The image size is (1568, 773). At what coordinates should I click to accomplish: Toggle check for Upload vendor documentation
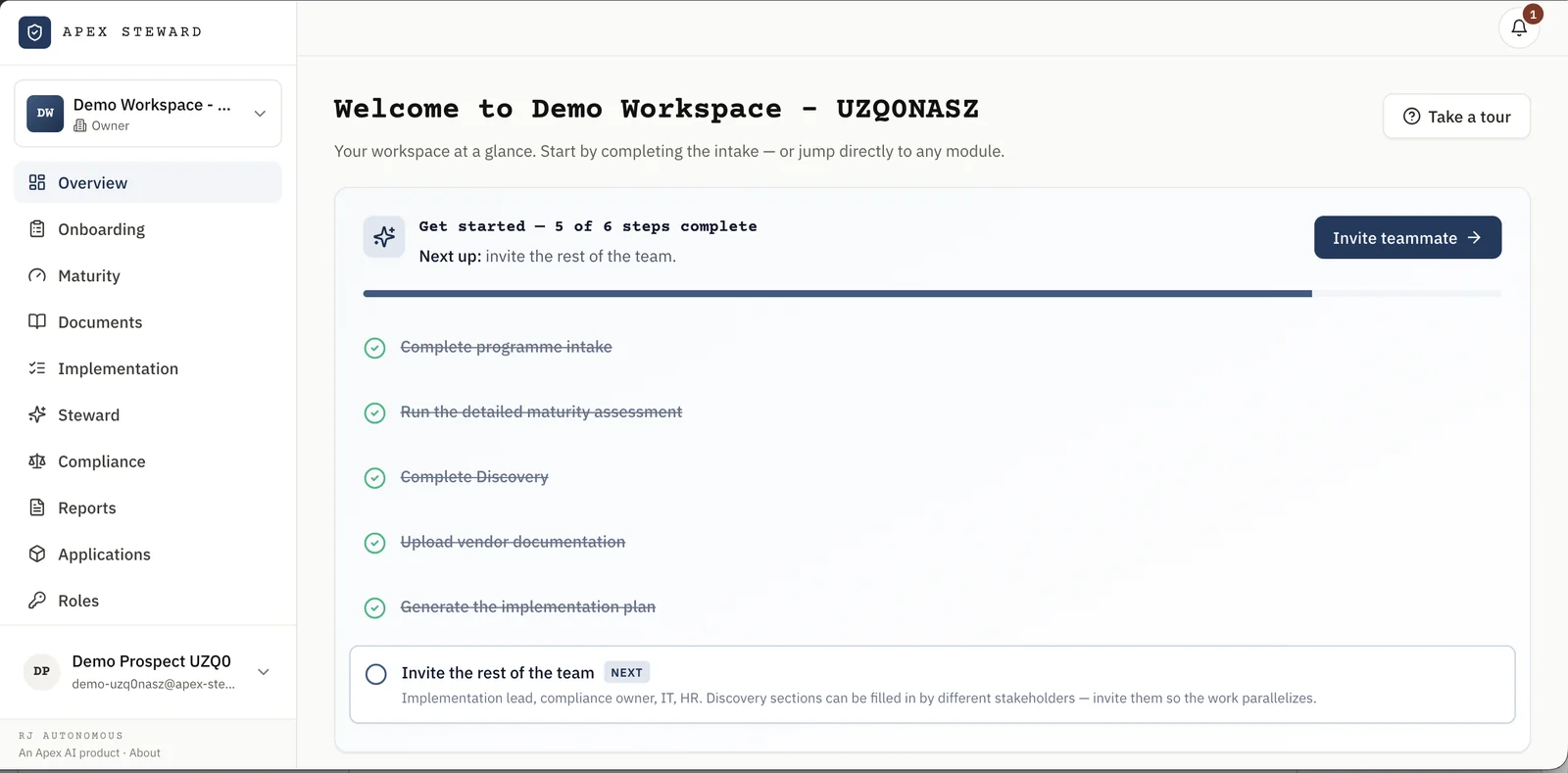tap(374, 543)
